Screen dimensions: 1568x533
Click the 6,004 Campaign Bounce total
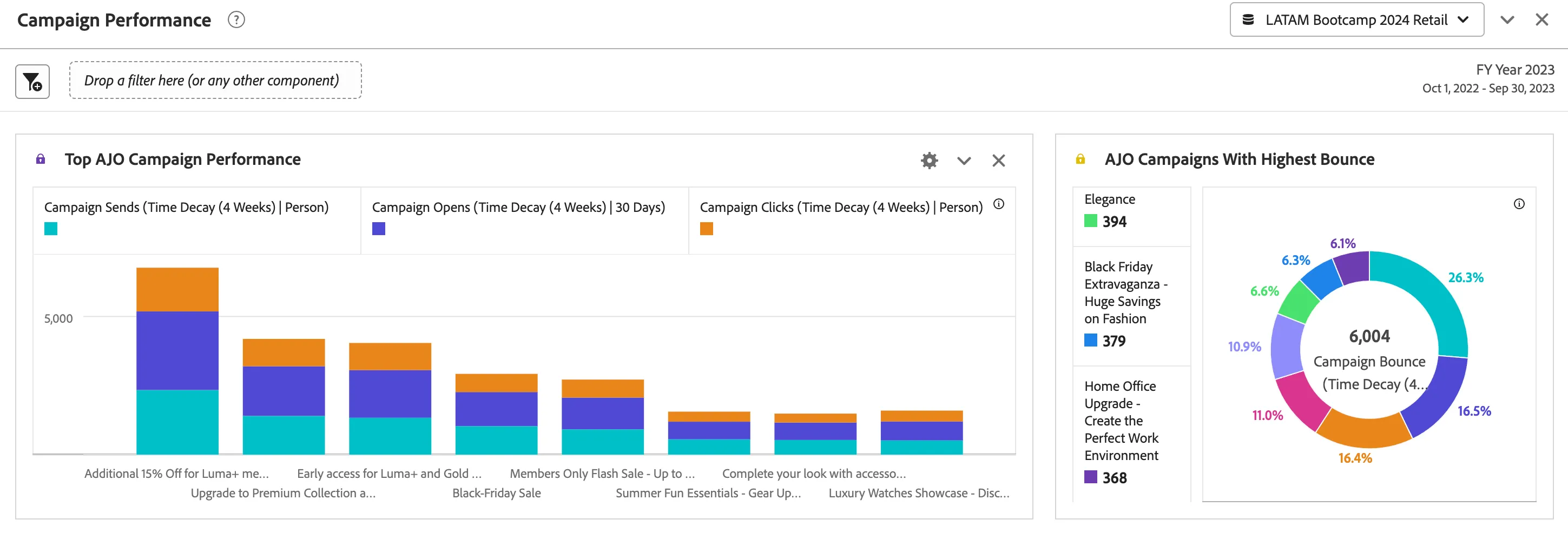tap(1369, 336)
